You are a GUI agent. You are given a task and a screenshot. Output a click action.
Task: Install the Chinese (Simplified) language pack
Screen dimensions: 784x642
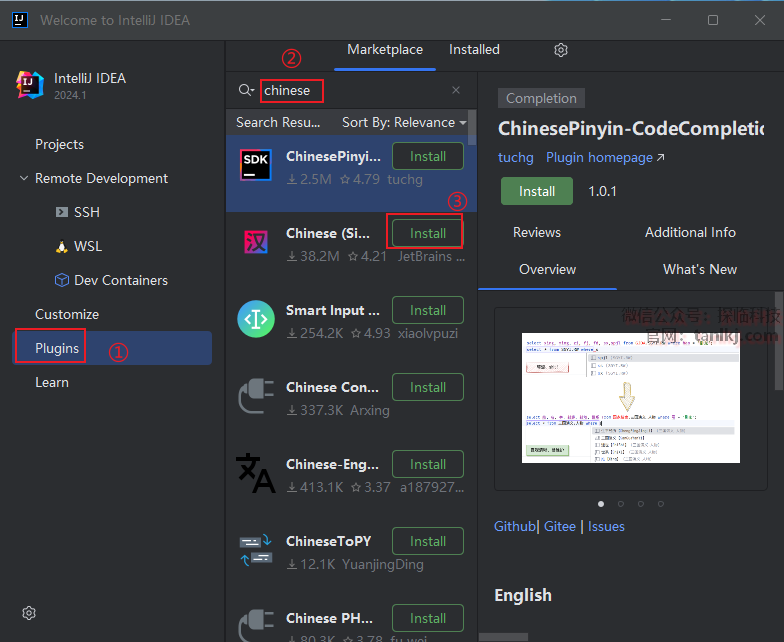(x=427, y=233)
